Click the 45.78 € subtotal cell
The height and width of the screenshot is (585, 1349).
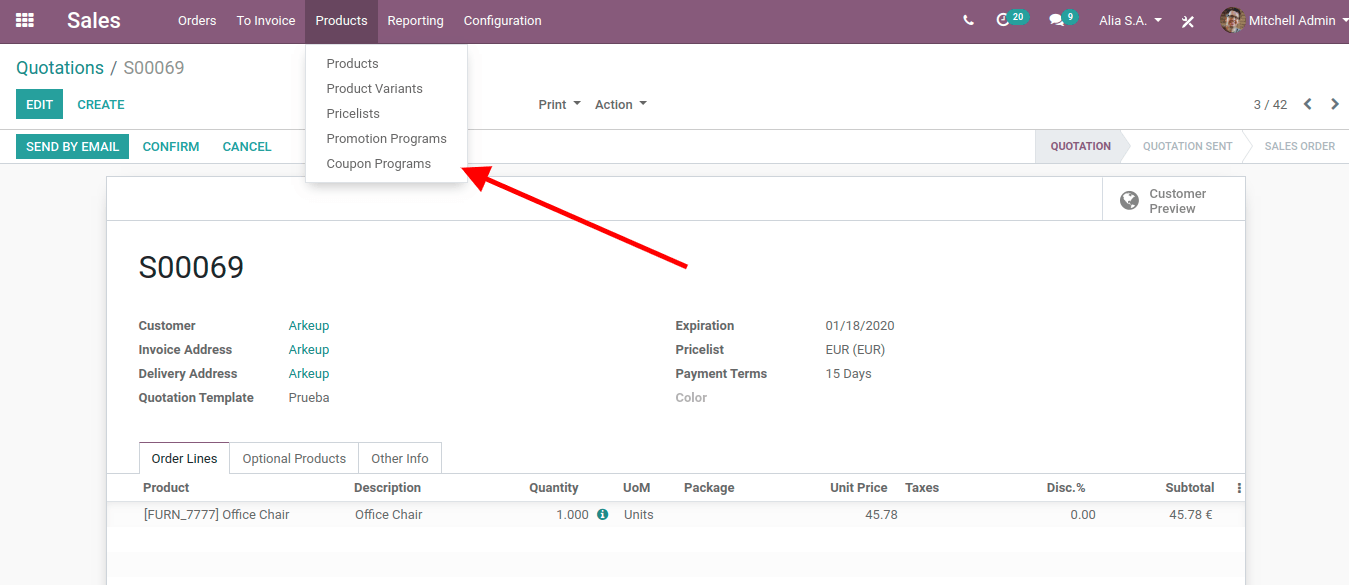(1191, 515)
